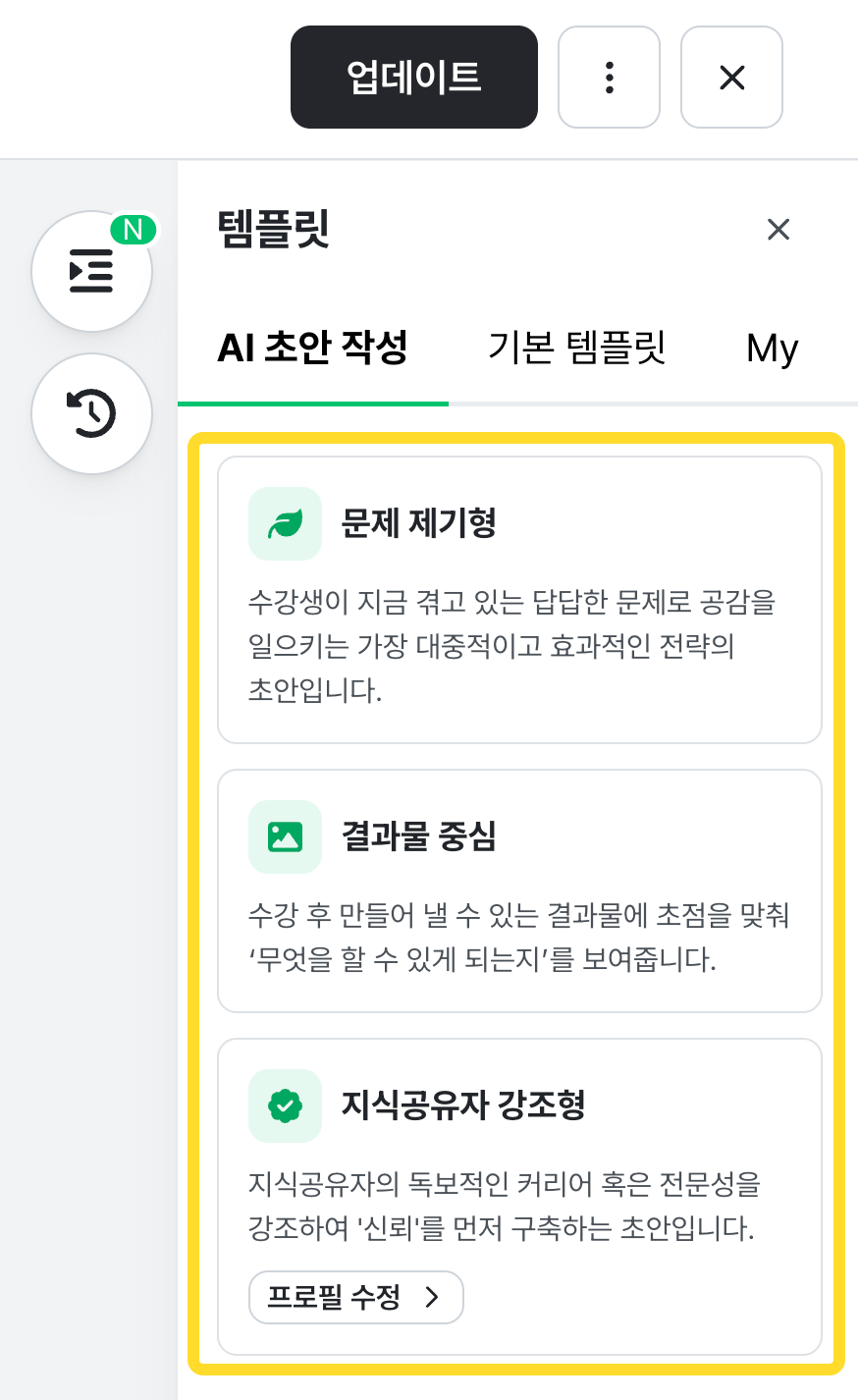Click the image icon for 결과물 중심
The image size is (858, 1400).
tap(285, 836)
